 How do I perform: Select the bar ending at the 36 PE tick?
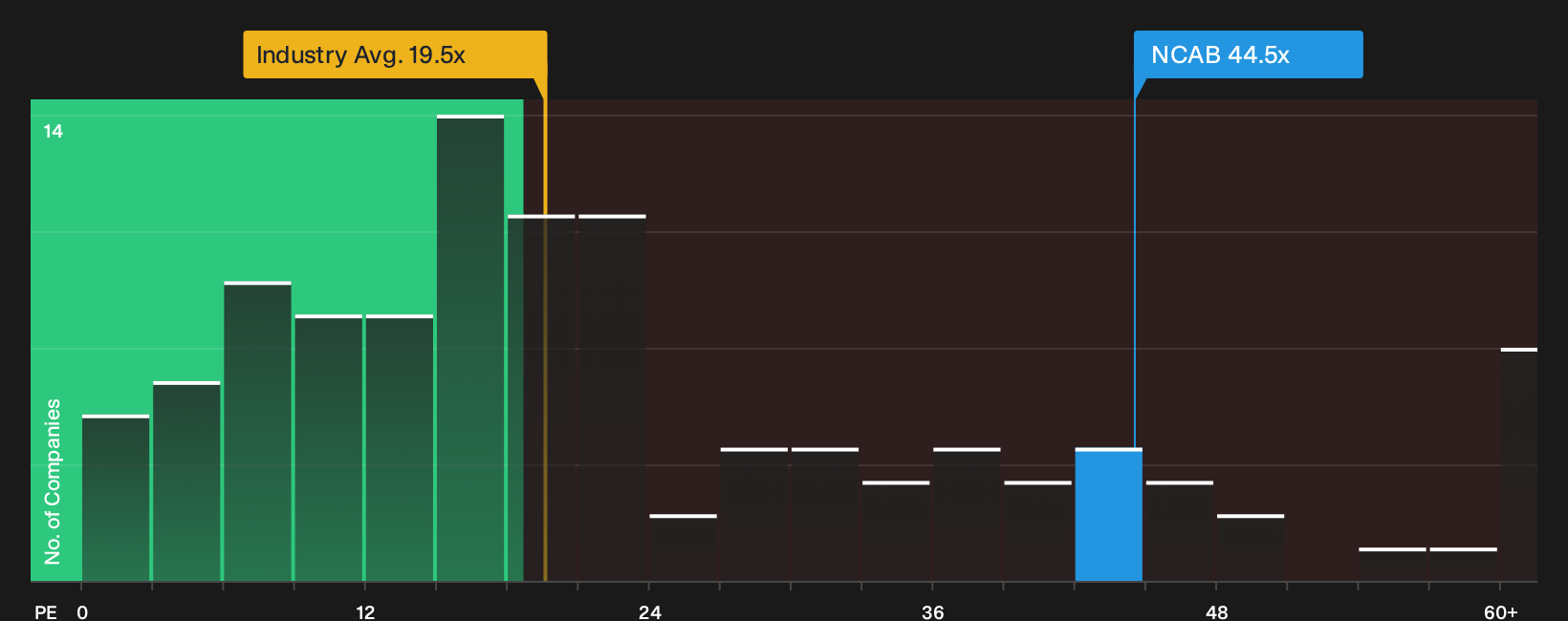896,531
